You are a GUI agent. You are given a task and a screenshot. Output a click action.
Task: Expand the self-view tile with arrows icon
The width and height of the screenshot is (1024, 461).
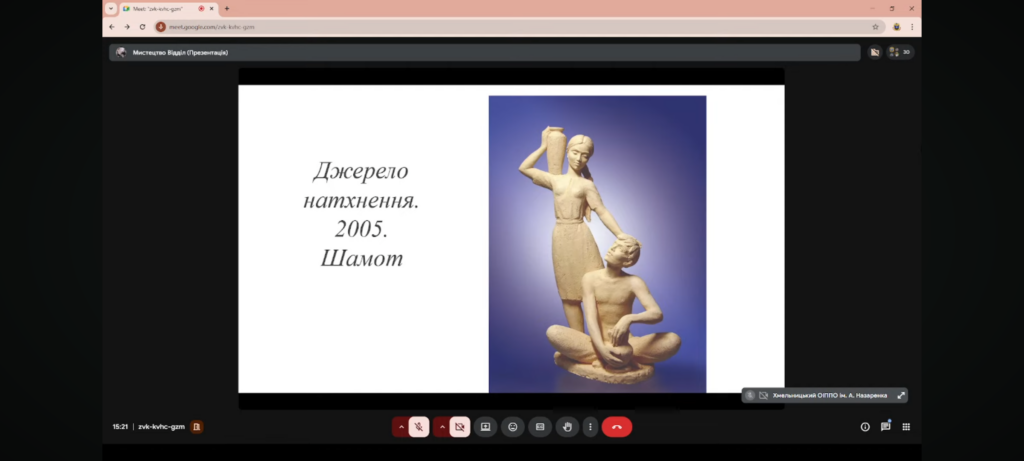point(900,395)
